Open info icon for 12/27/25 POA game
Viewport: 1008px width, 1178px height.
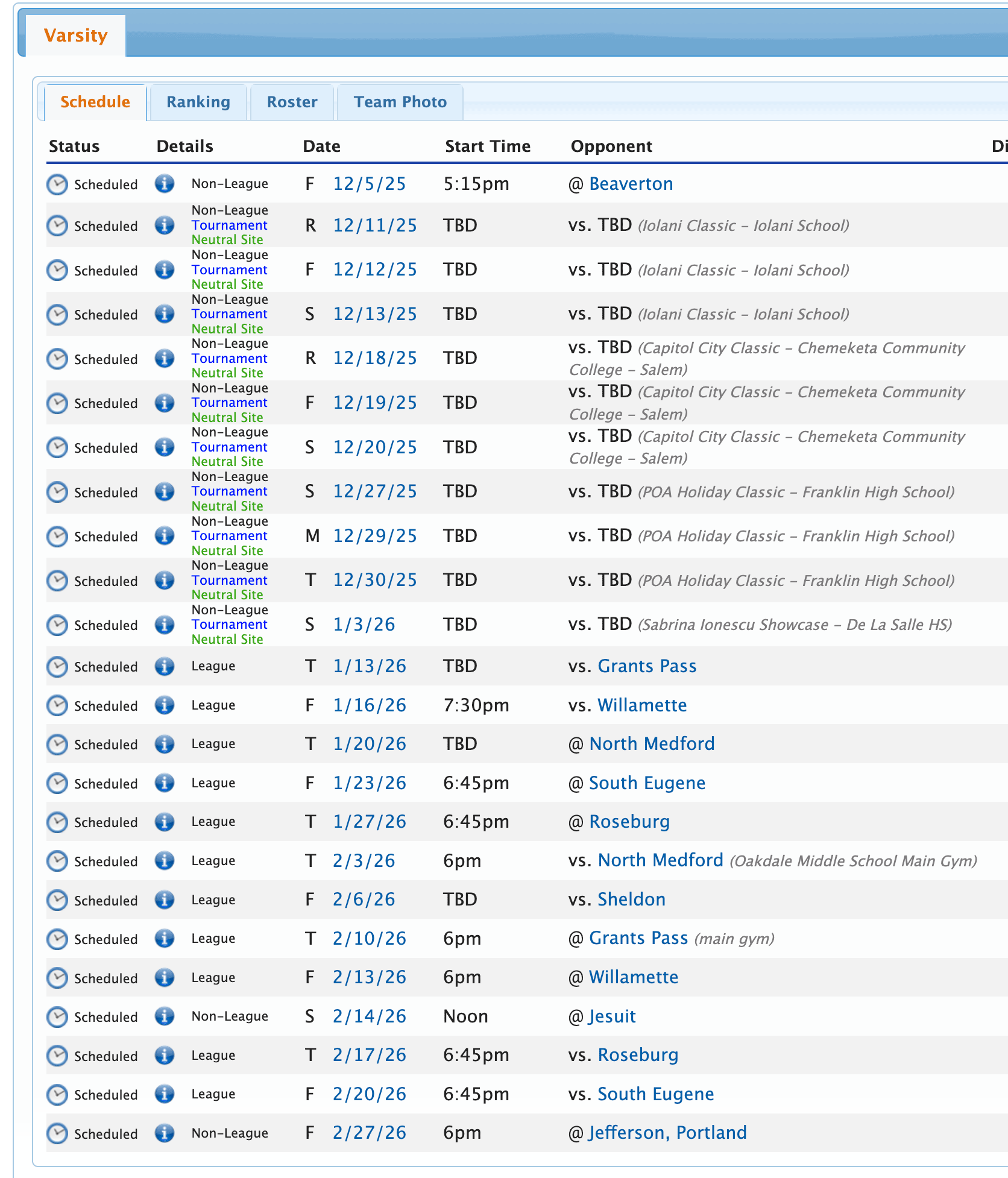click(164, 492)
